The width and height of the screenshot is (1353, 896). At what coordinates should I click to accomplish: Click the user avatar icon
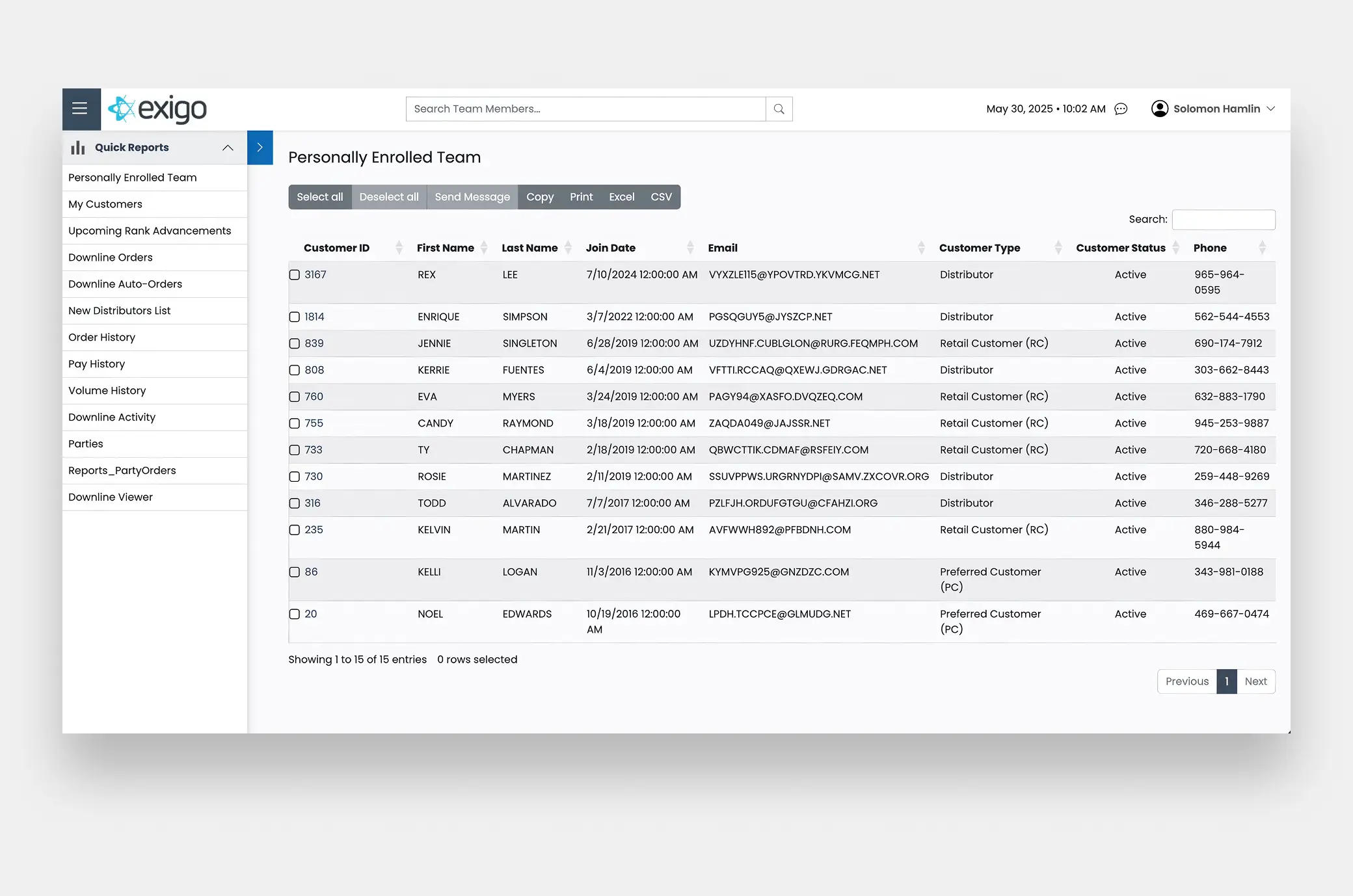[1159, 109]
